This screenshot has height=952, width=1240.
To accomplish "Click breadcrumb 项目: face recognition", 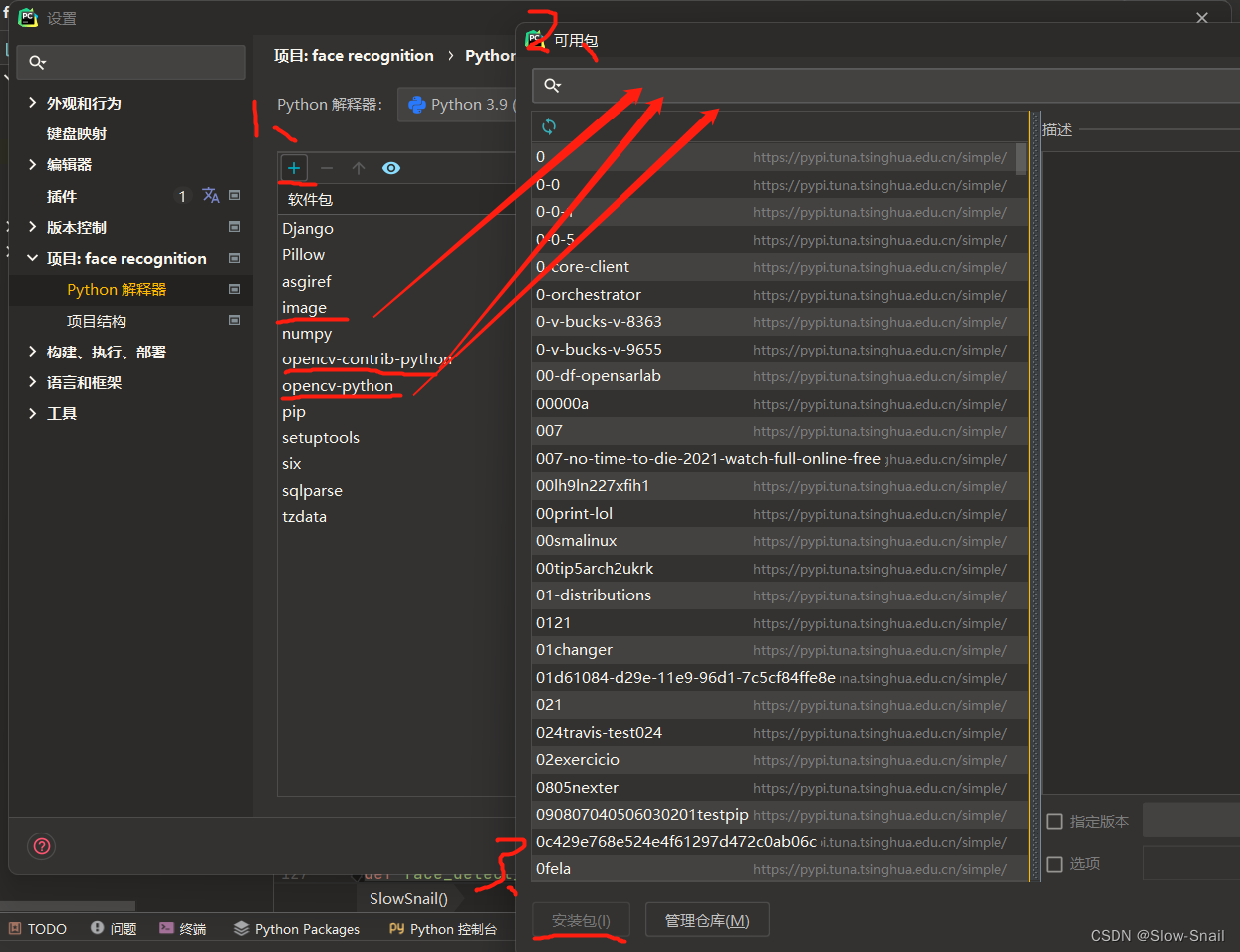I will 354,56.
